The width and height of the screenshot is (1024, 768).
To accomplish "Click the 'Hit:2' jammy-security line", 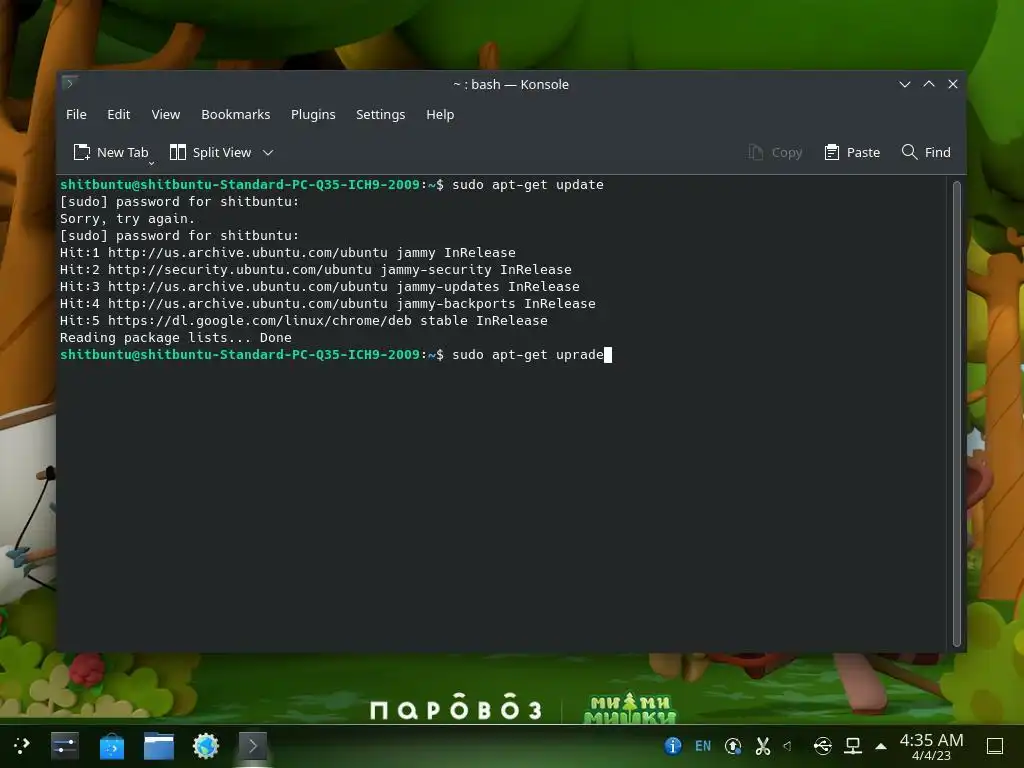I will [x=315, y=270].
